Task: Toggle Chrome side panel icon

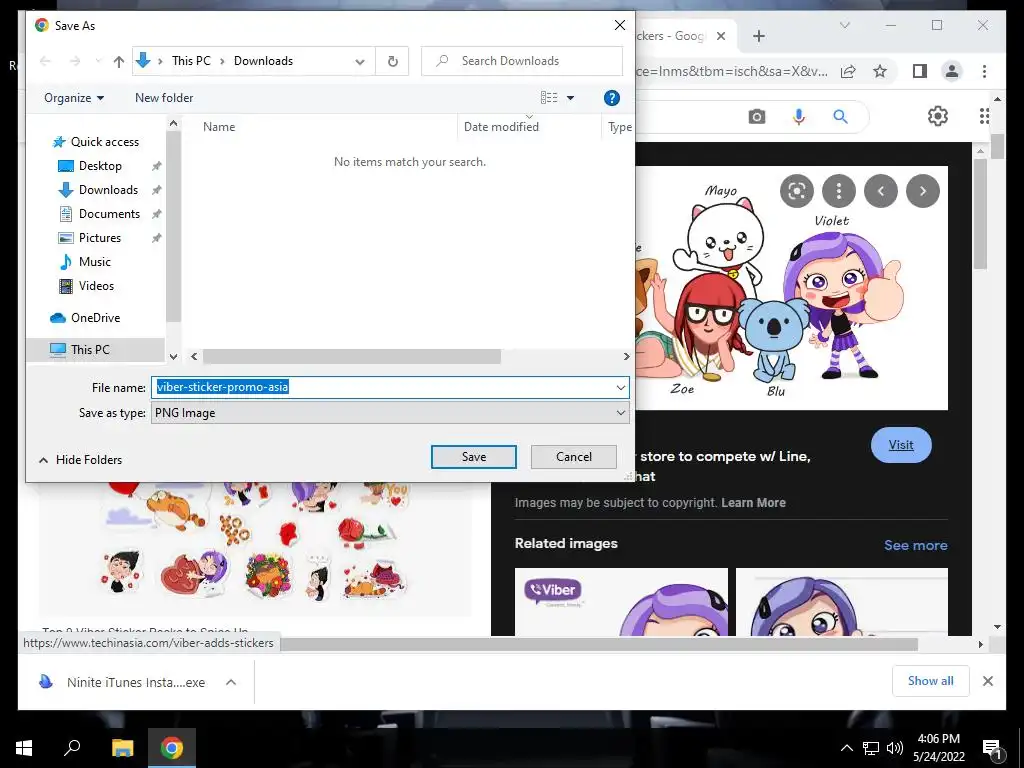Action: click(920, 71)
